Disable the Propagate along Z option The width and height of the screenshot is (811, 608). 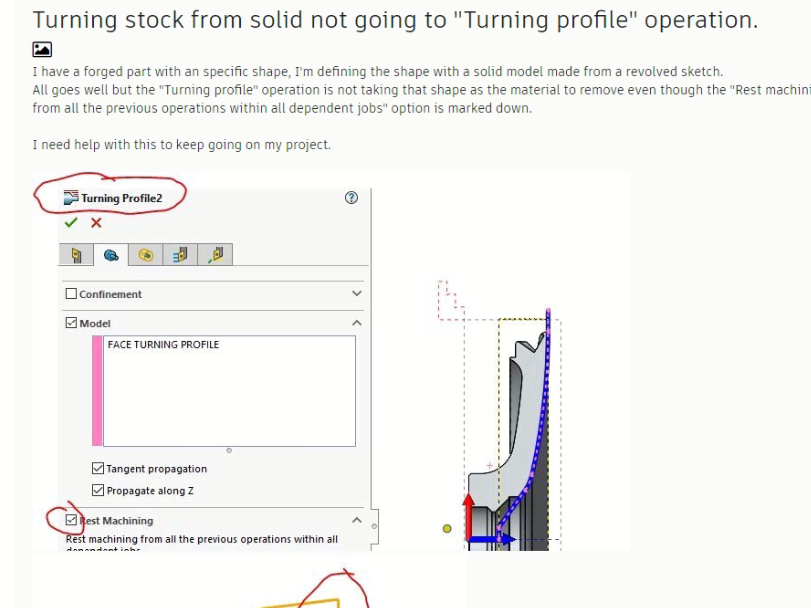pyautogui.click(x=97, y=490)
